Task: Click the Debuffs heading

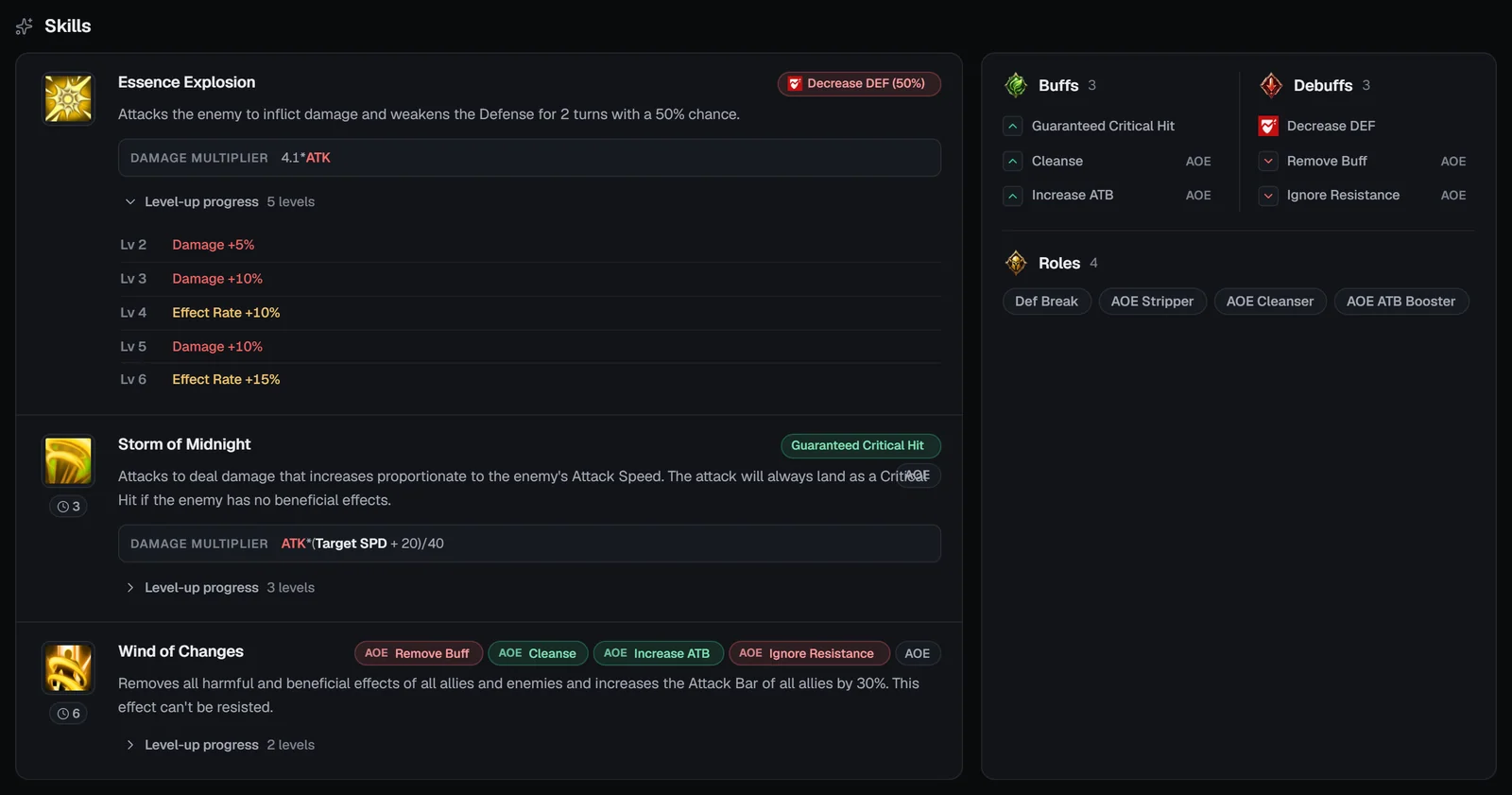Action: pos(1323,86)
